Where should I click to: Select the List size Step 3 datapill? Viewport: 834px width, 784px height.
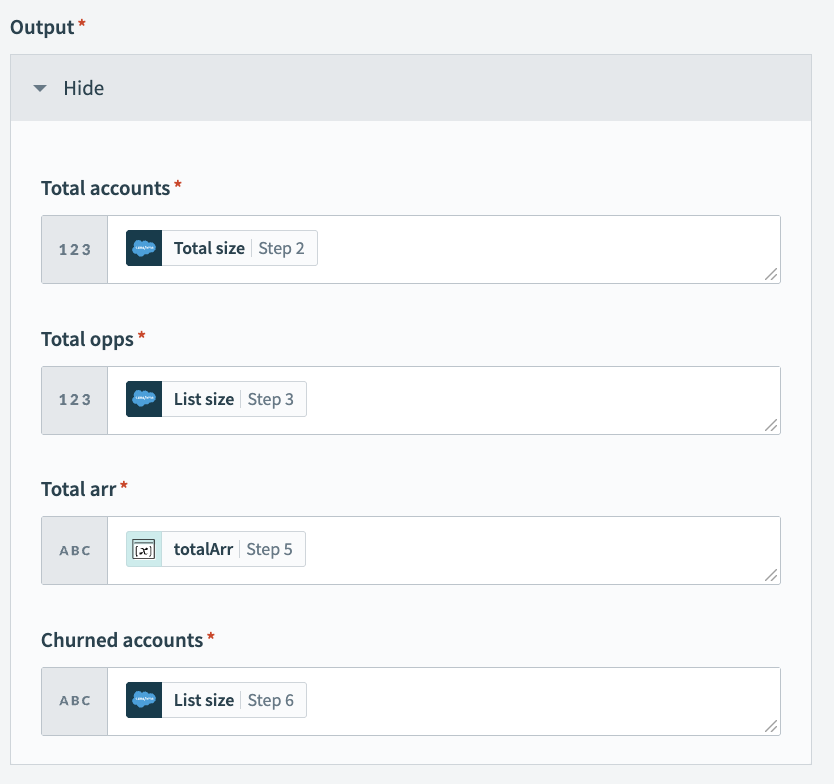[x=214, y=398]
